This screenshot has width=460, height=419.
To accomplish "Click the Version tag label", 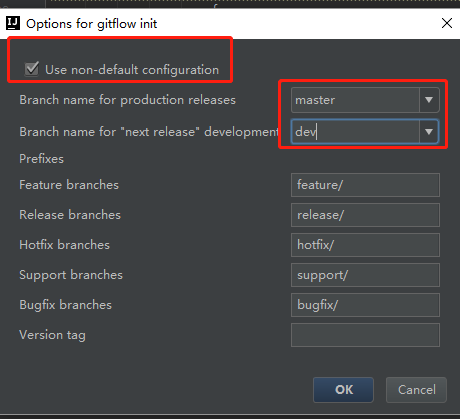I will tap(52, 335).
